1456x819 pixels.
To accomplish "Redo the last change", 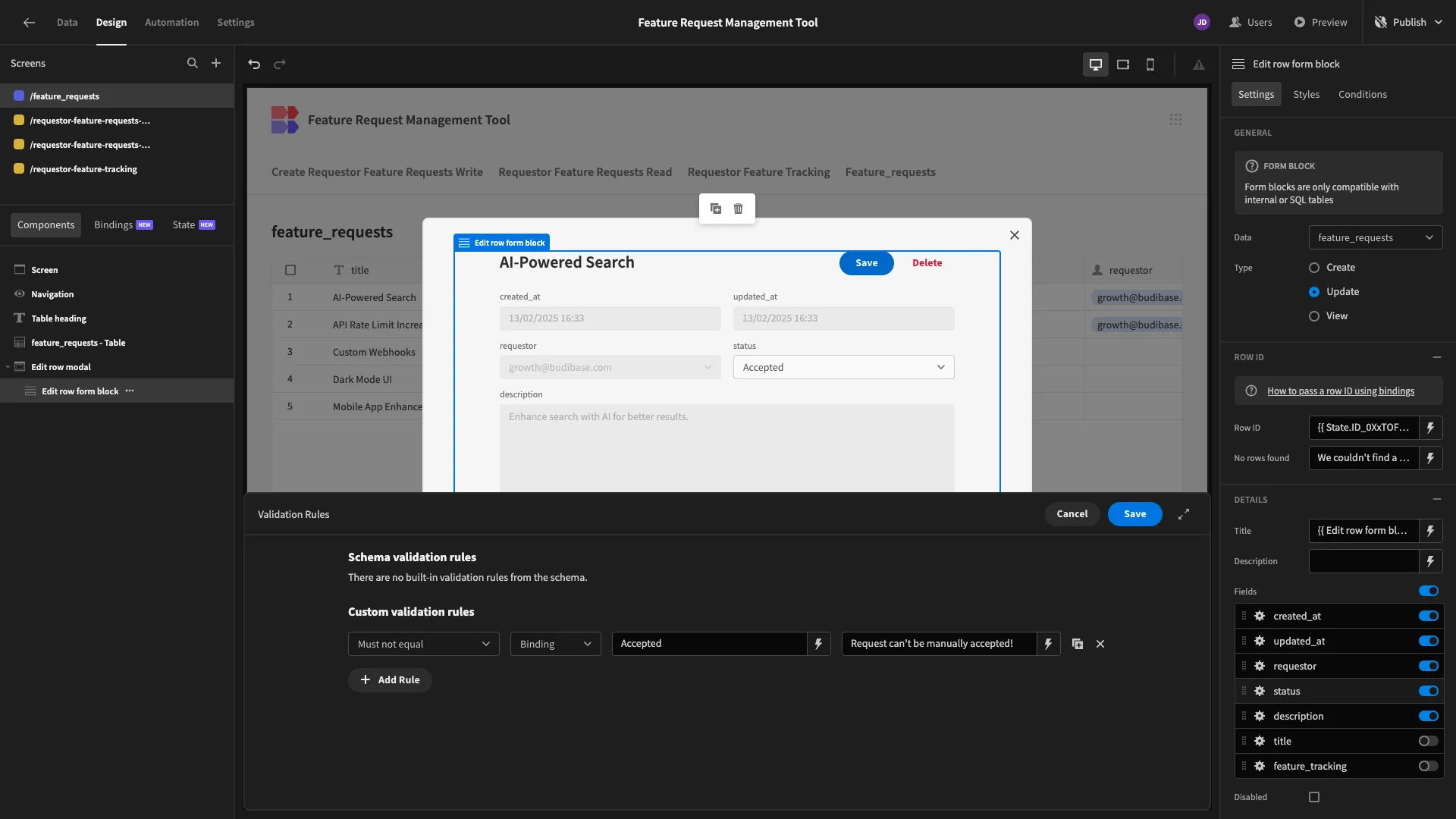I will 279,64.
